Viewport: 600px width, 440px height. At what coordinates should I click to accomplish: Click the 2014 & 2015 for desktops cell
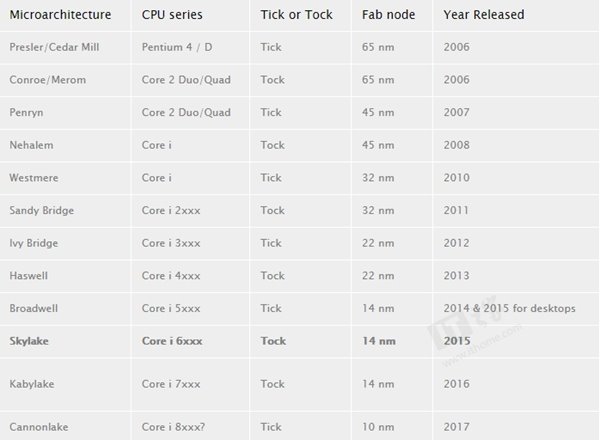[510, 308]
